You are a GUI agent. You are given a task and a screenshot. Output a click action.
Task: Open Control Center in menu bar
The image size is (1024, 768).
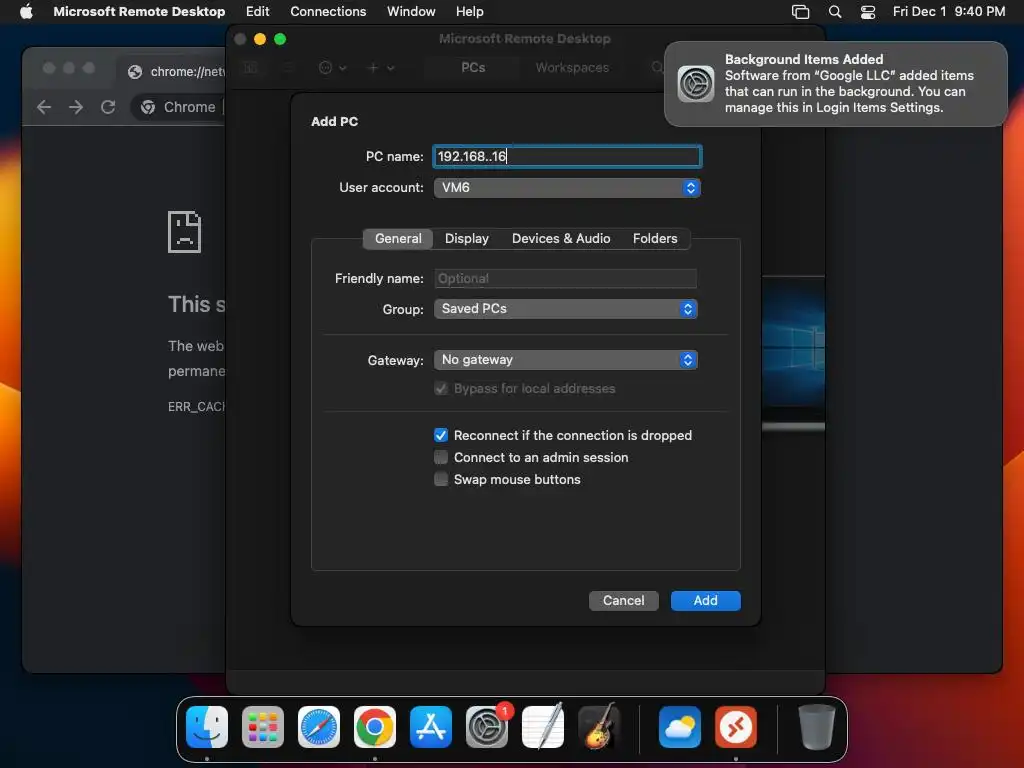point(868,11)
